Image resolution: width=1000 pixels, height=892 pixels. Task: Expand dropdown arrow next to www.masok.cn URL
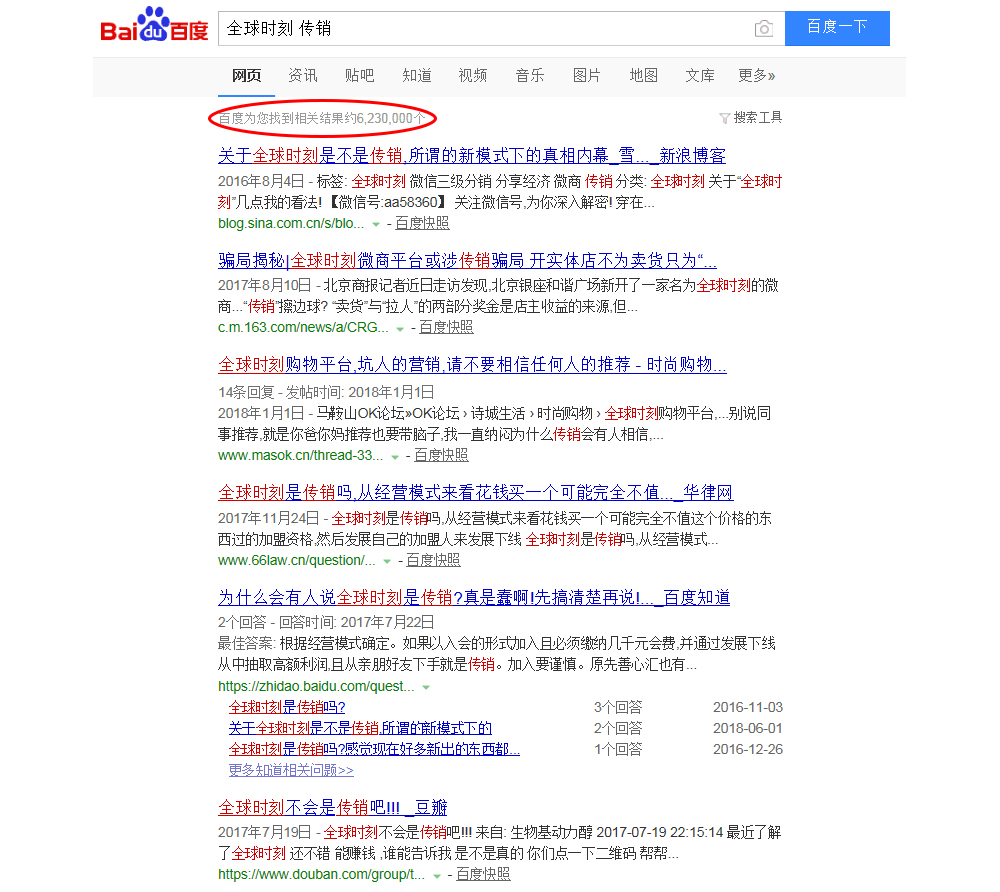[395, 456]
